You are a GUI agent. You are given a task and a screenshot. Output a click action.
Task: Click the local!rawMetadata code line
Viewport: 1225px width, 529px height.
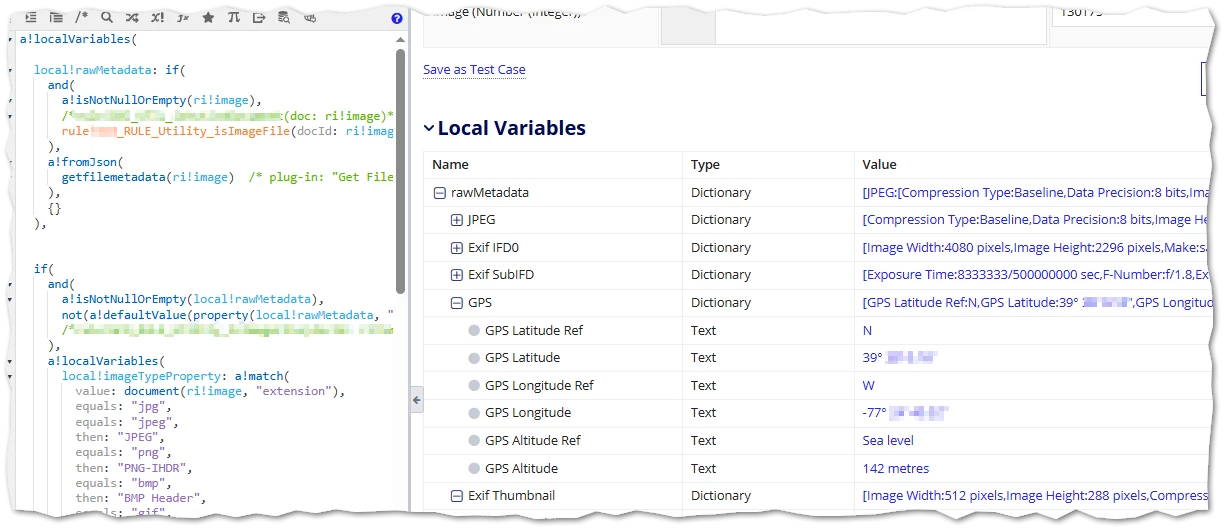coord(110,70)
